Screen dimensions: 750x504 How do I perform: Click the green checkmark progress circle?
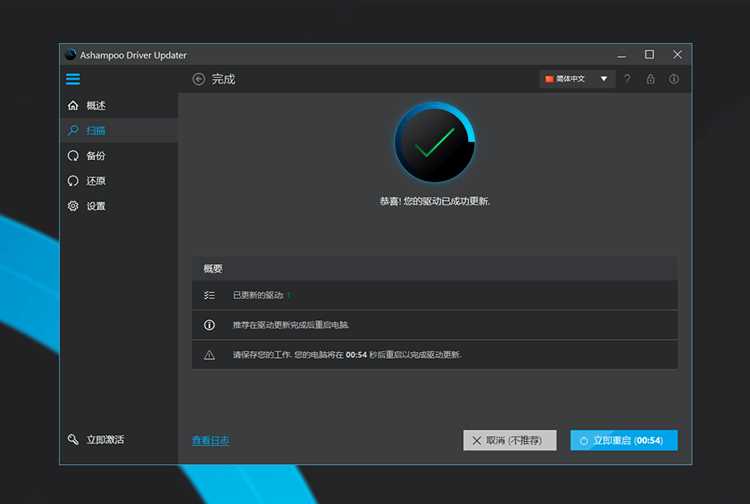click(434, 142)
